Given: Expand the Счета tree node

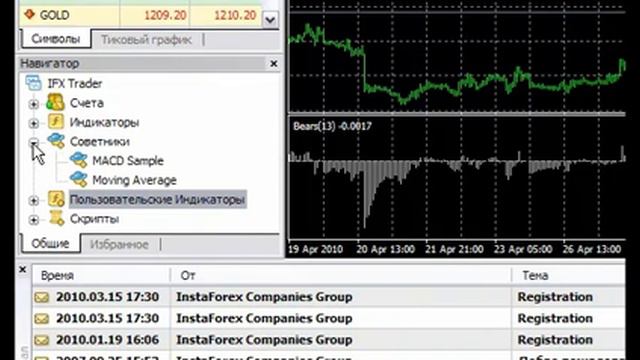Looking at the screenshot, I should [34, 104].
